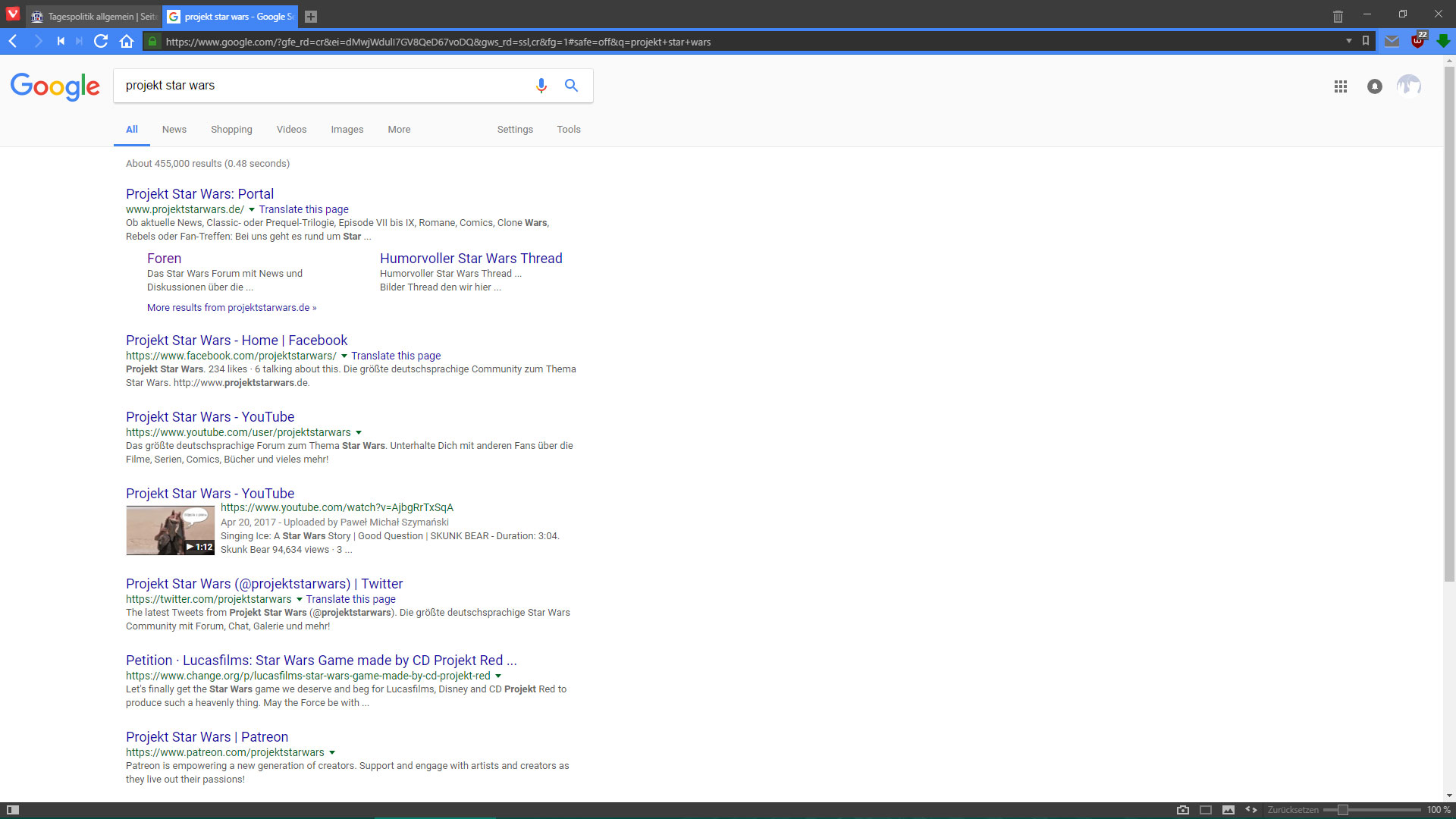Screen dimensions: 1456x819
Task: Open Projekt Star Wars Twitter result
Action: [264, 584]
